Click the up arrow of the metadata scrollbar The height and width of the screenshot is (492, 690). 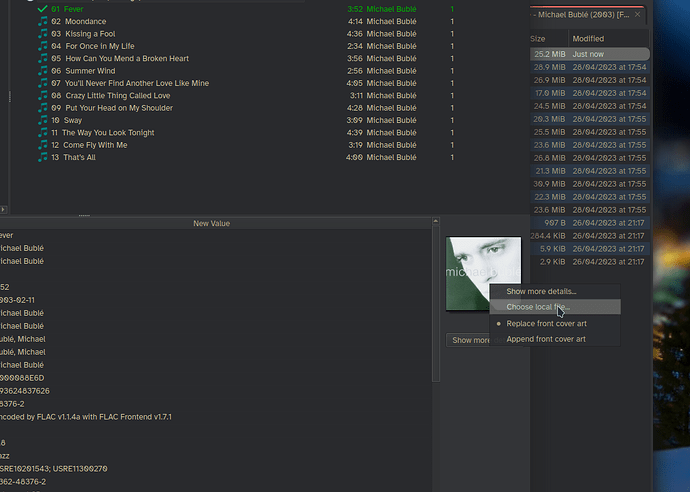pos(436,221)
